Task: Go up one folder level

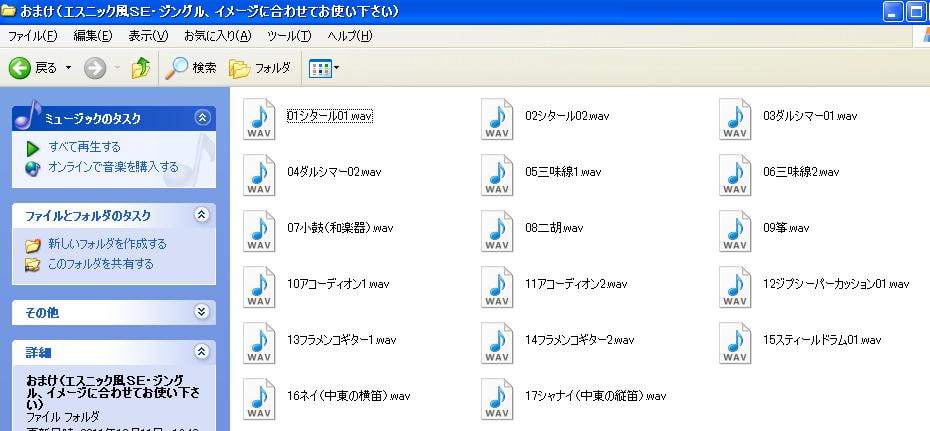Action: tap(141, 68)
